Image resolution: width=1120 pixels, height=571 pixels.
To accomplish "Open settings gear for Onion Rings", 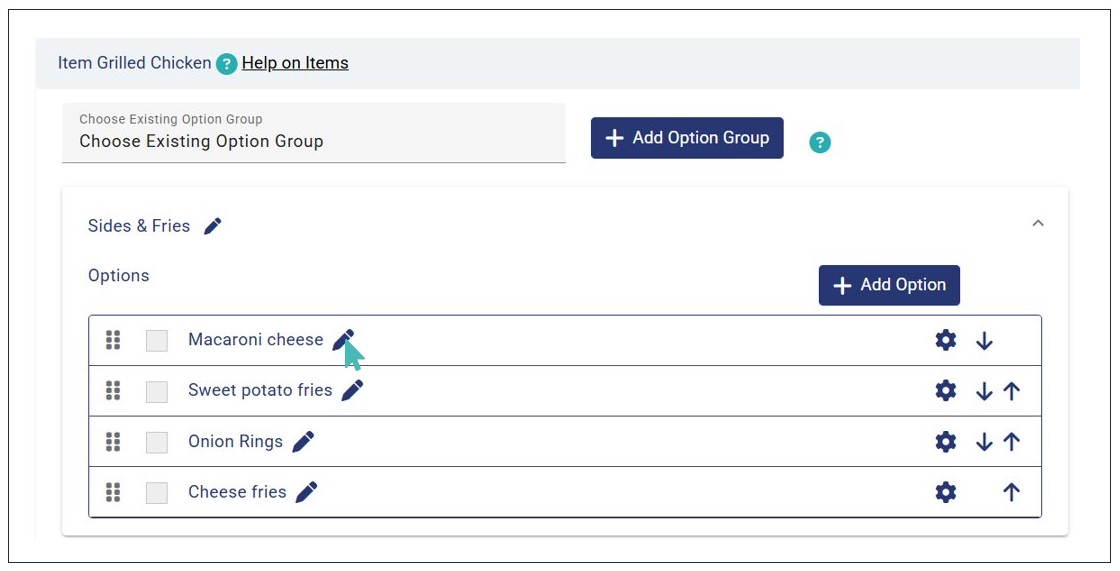I will [945, 441].
